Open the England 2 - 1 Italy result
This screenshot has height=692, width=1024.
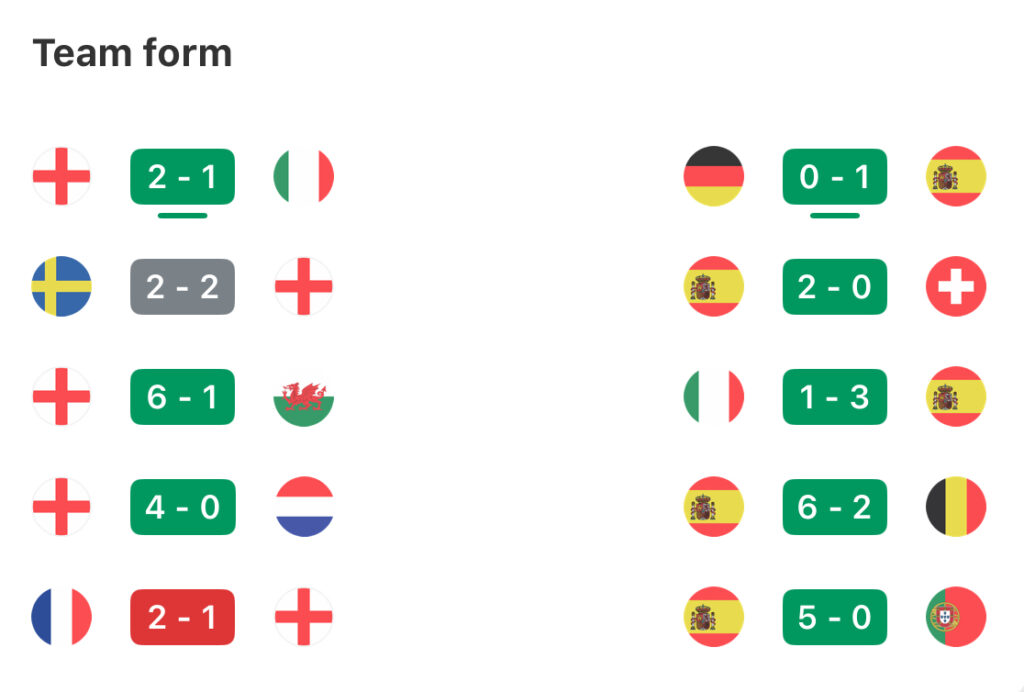(182, 177)
